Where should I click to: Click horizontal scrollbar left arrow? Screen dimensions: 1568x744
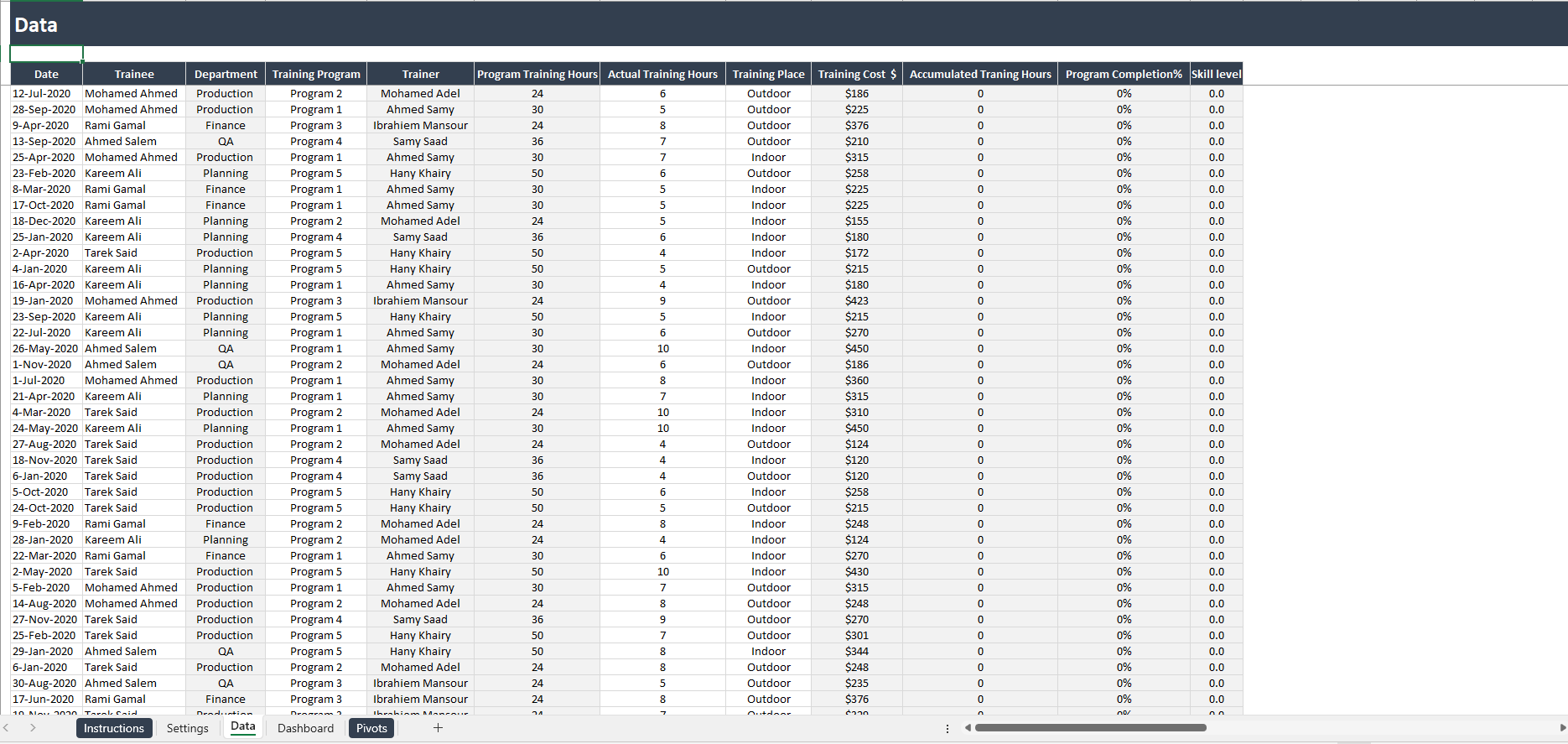click(968, 728)
